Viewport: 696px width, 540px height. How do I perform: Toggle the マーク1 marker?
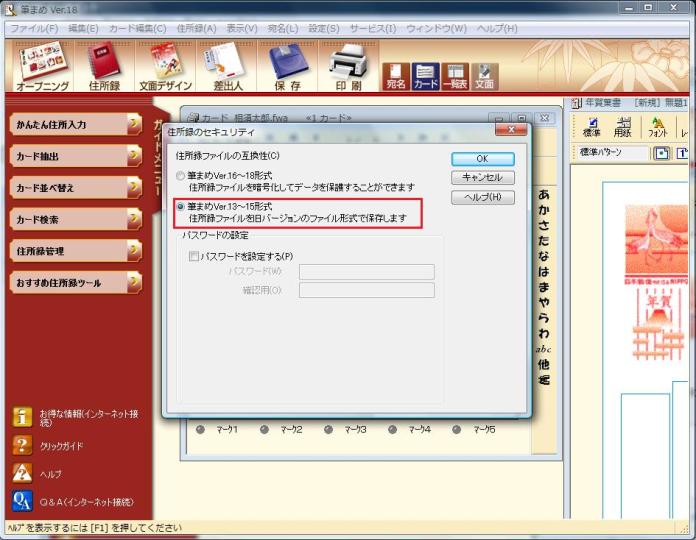click(200, 430)
